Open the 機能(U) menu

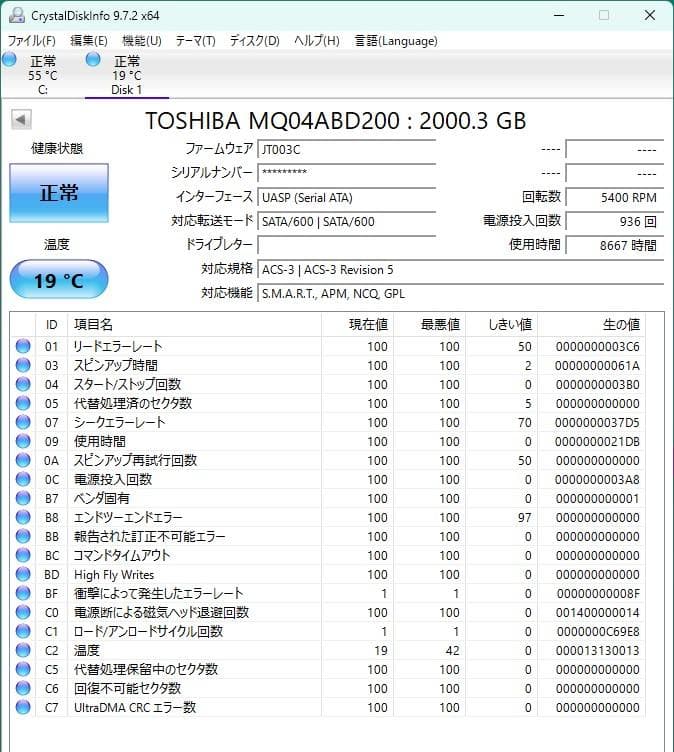click(142, 41)
